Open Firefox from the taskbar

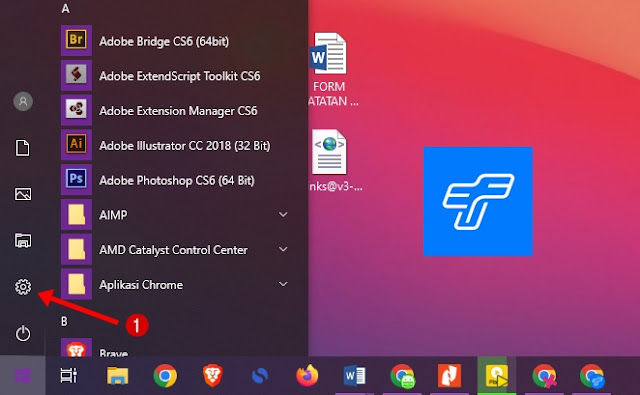pos(307,375)
